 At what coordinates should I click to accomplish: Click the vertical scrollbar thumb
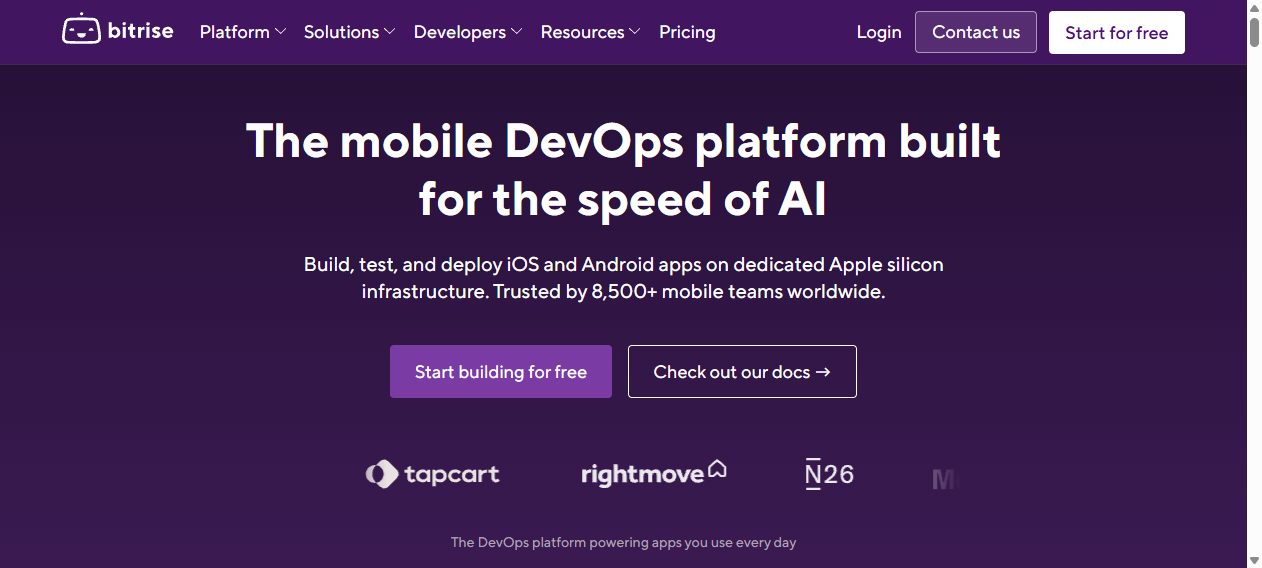(x=1254, y=32)
